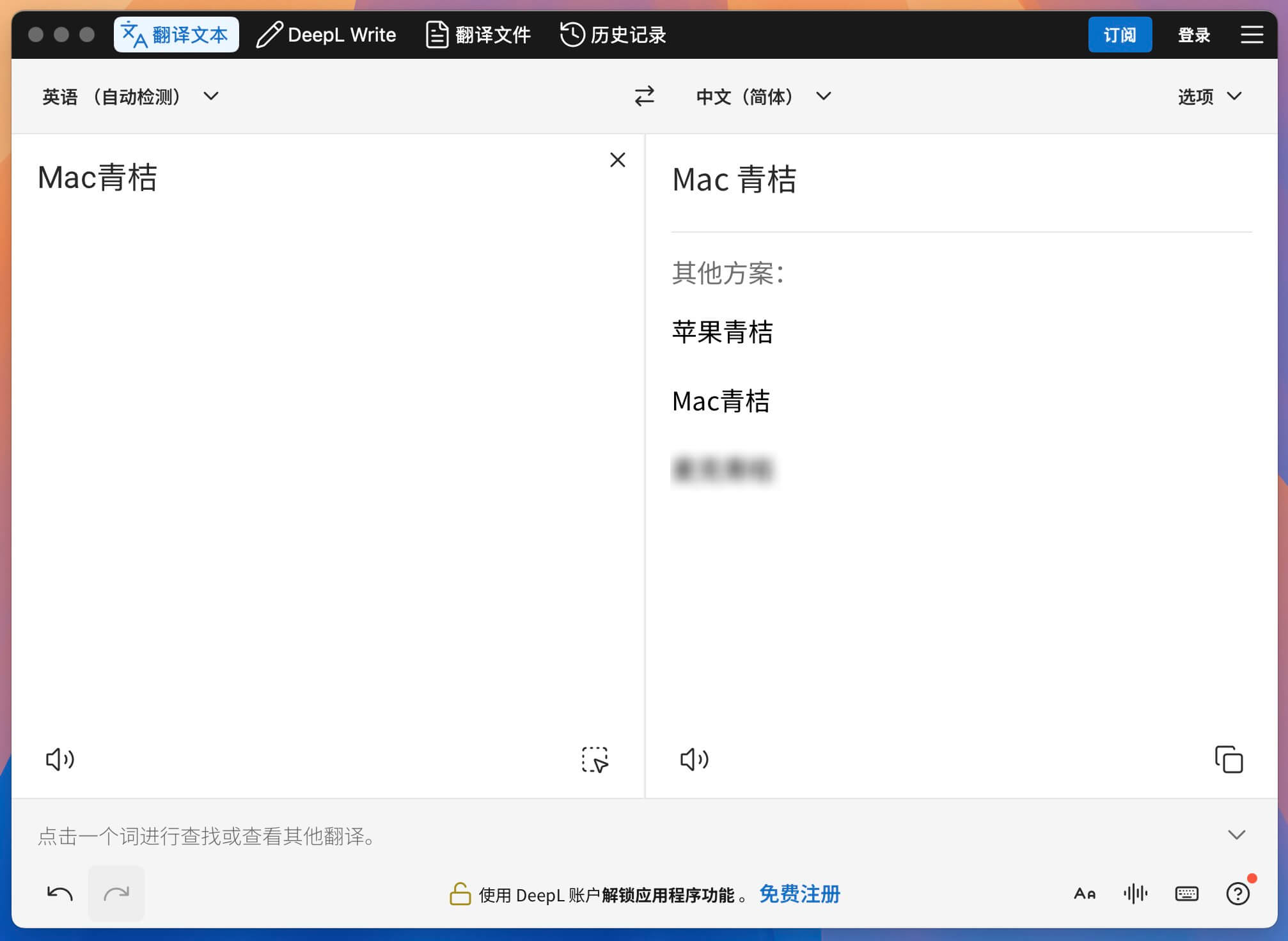
Task: Select alternative translation Mac青桔
Action: (721, 401)
